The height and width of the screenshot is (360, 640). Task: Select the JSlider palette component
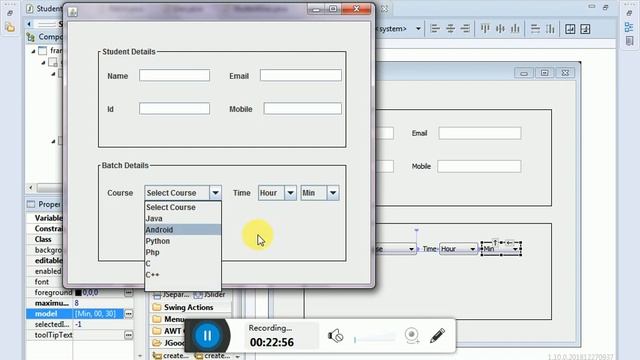pyautogui.click(x=209, y=294)
